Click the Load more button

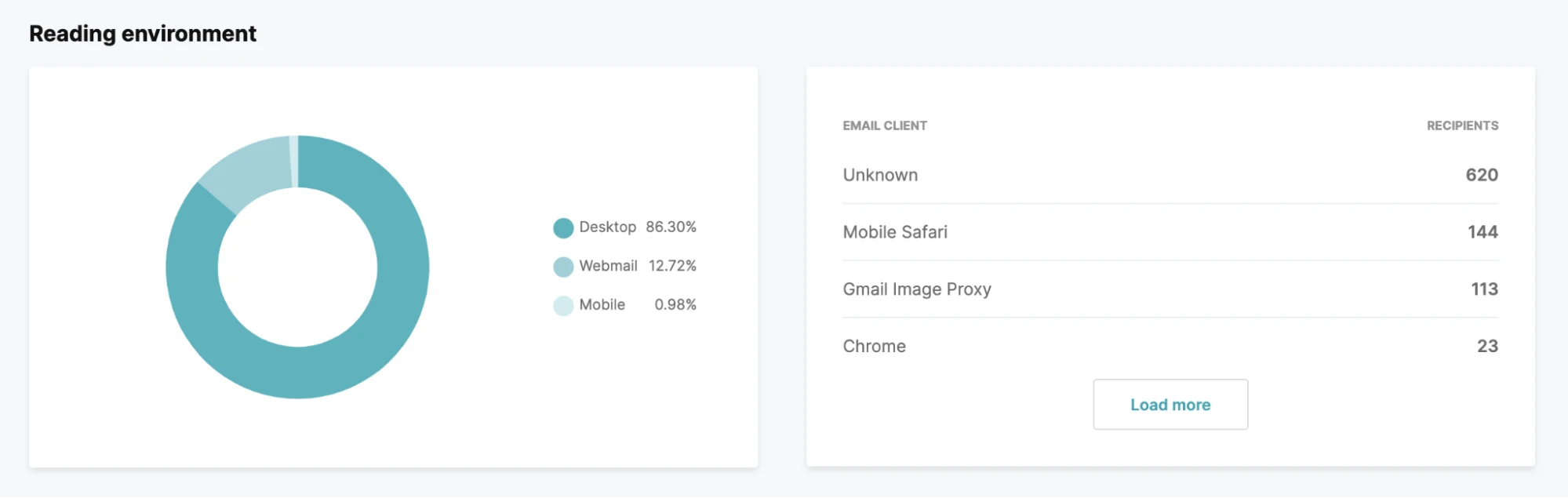1170,405
